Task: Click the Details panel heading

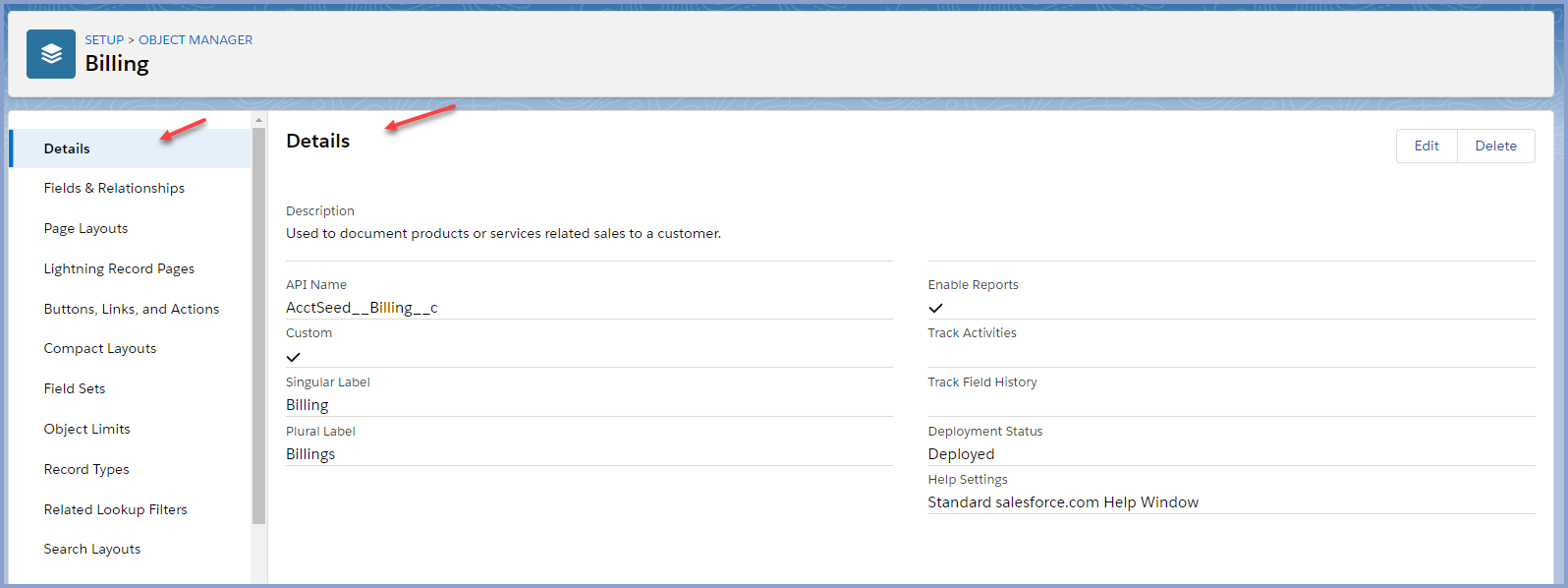Action: click(317, 141)
